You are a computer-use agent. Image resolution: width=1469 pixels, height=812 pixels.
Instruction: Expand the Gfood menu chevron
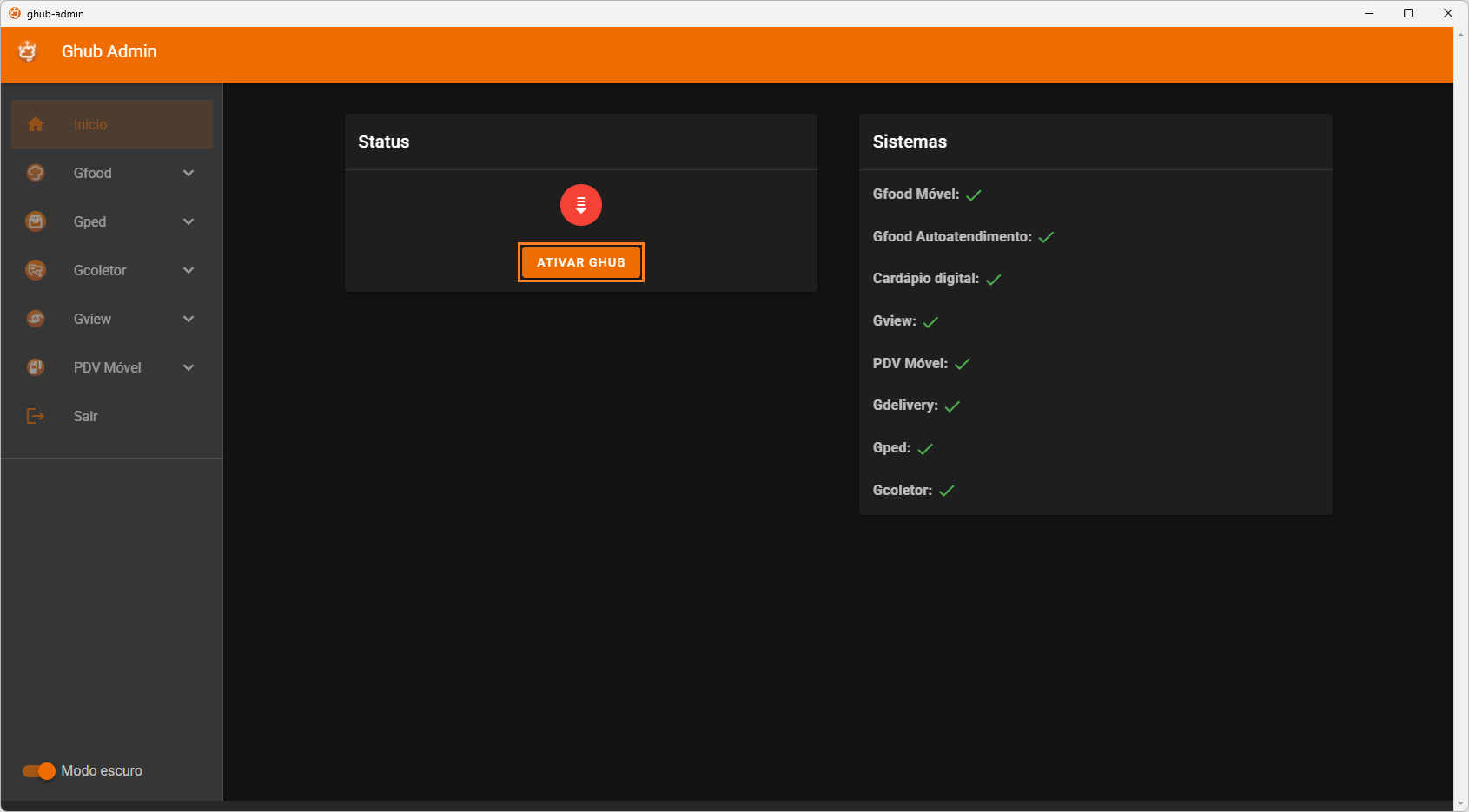(189, 173)
